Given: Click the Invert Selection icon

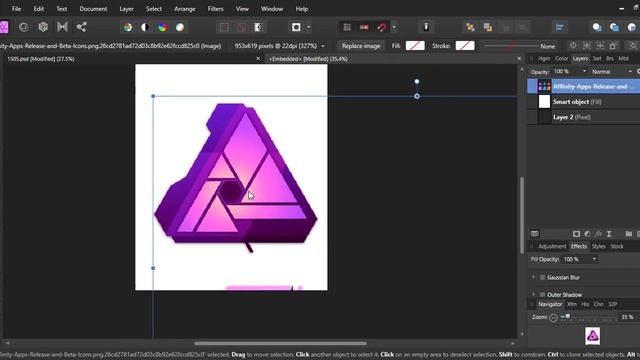Looking at the screenshot, I should coord(258,27).
